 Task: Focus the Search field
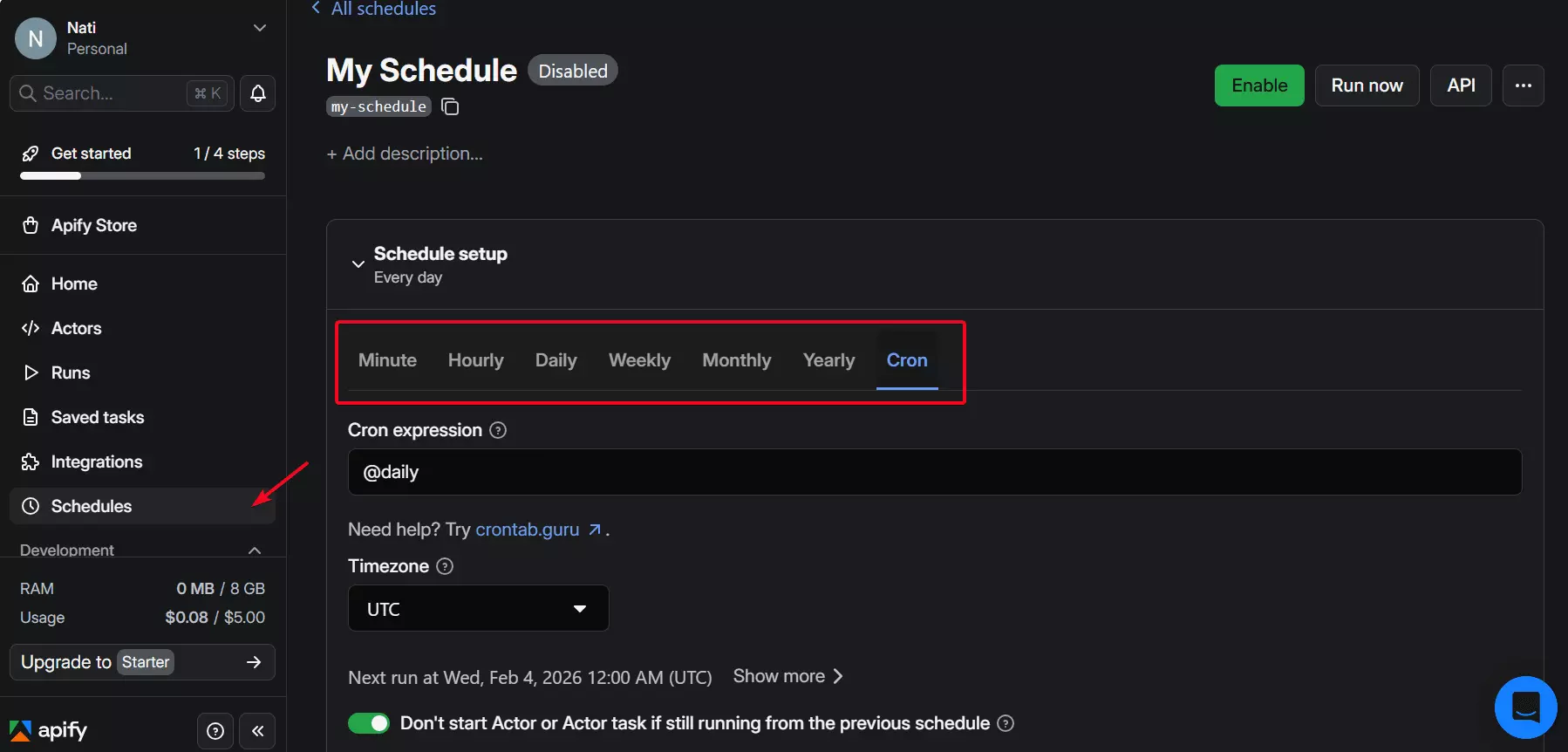click(122, 93)
